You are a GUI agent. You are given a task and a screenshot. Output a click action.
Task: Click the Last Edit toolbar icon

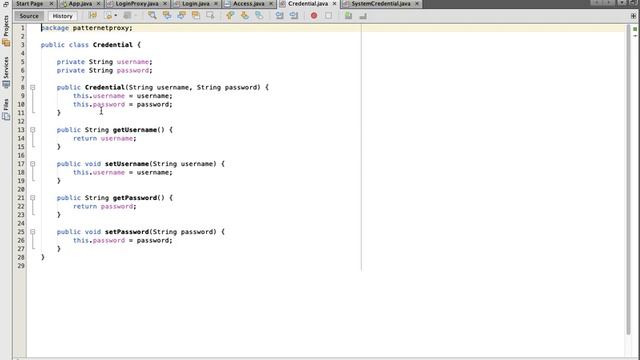93,16
